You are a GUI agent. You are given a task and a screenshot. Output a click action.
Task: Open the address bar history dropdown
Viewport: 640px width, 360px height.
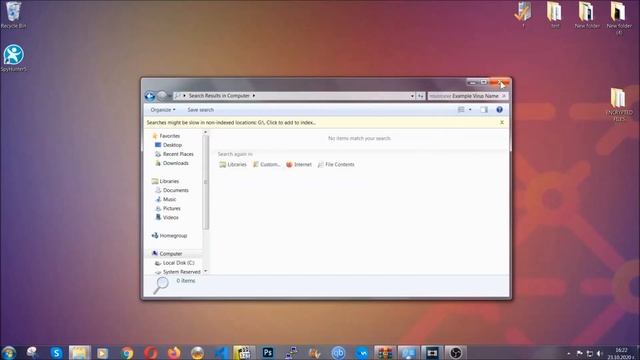(x=412, y=96)
